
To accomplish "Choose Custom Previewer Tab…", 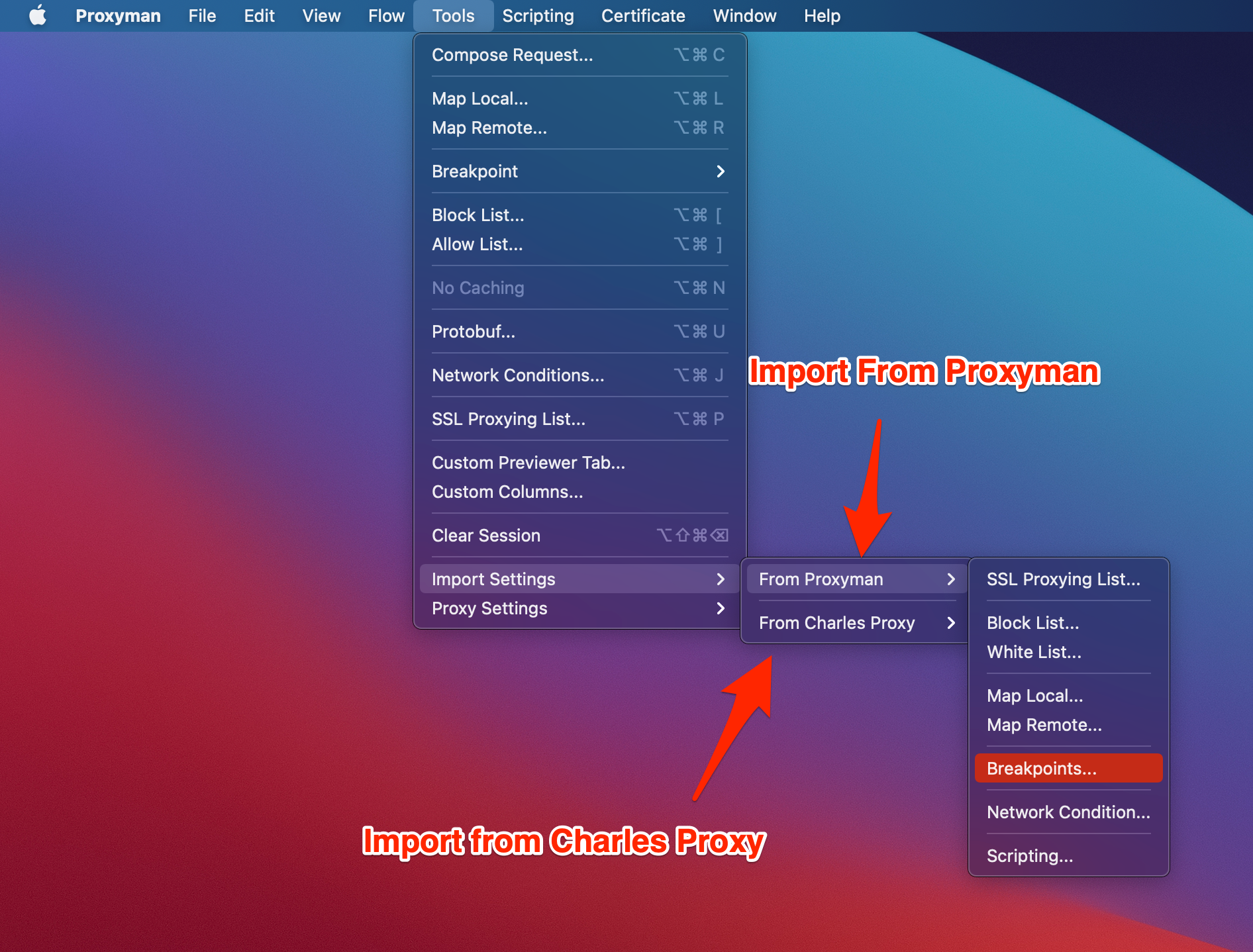I will click(x=579, y=463).
